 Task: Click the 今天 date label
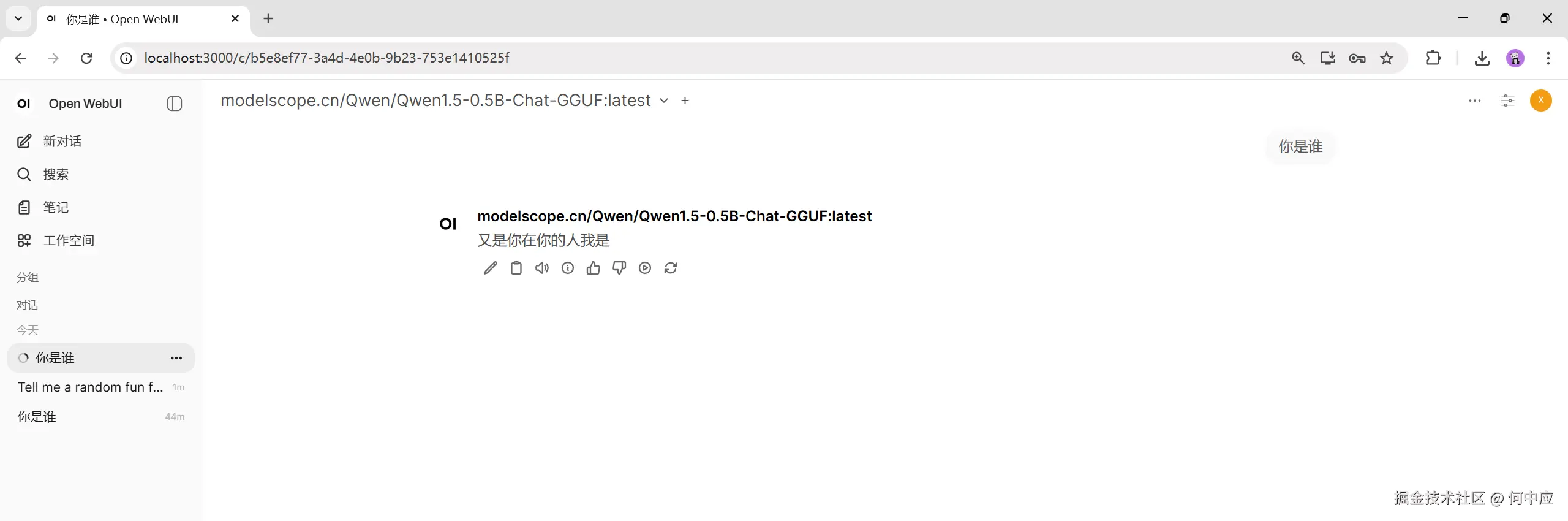[x=28, y=330]
